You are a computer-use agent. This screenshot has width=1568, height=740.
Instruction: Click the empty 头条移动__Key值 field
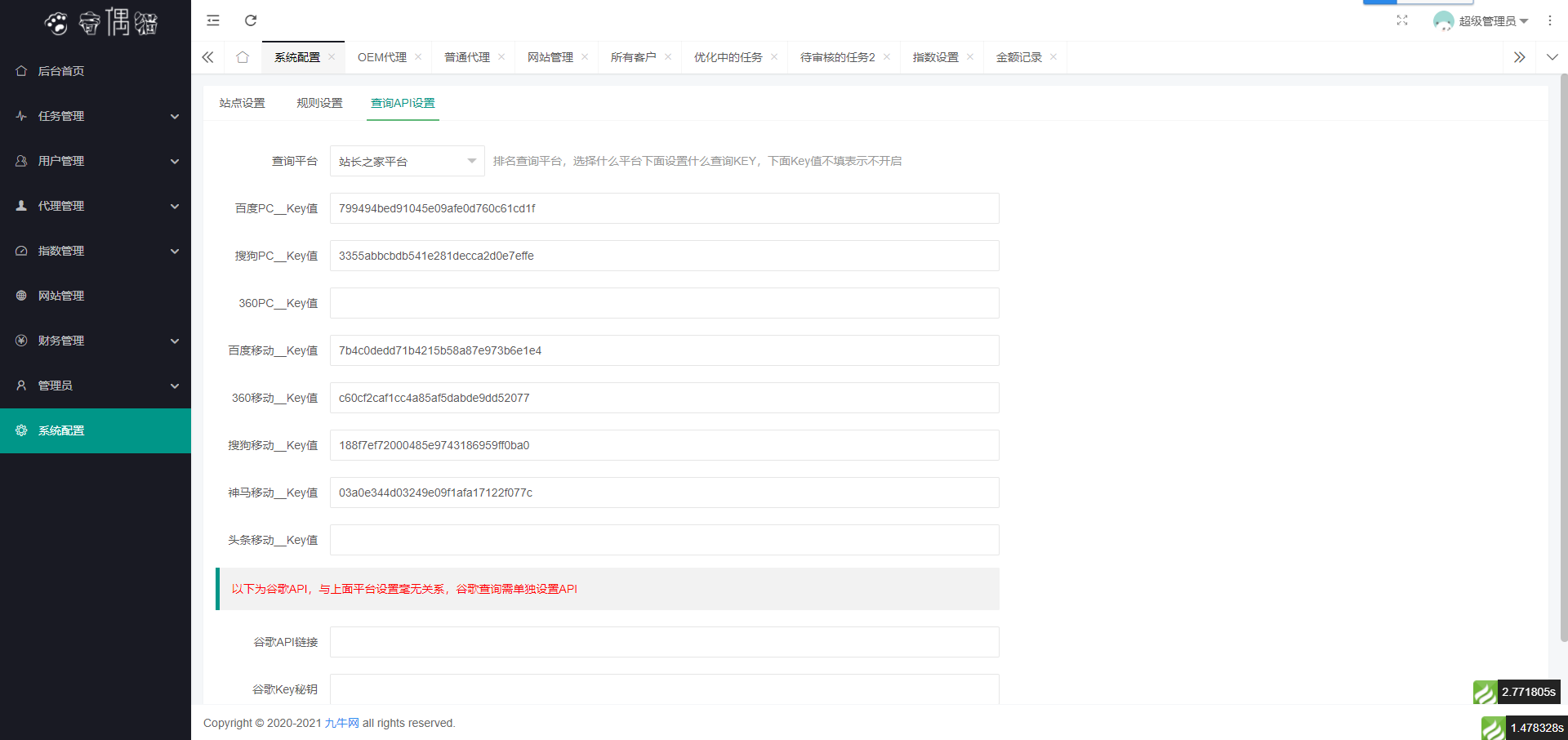pos(665,540)
